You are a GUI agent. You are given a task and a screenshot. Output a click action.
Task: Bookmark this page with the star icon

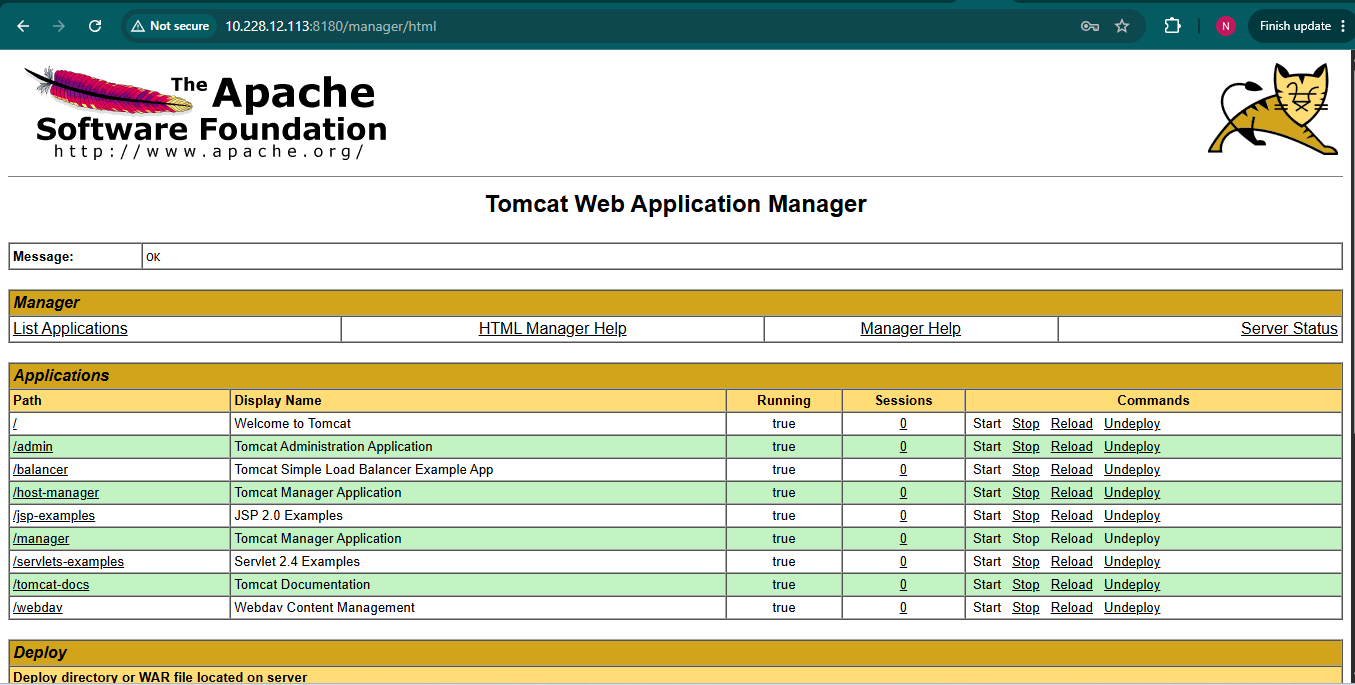click(x=1122, y=26)
